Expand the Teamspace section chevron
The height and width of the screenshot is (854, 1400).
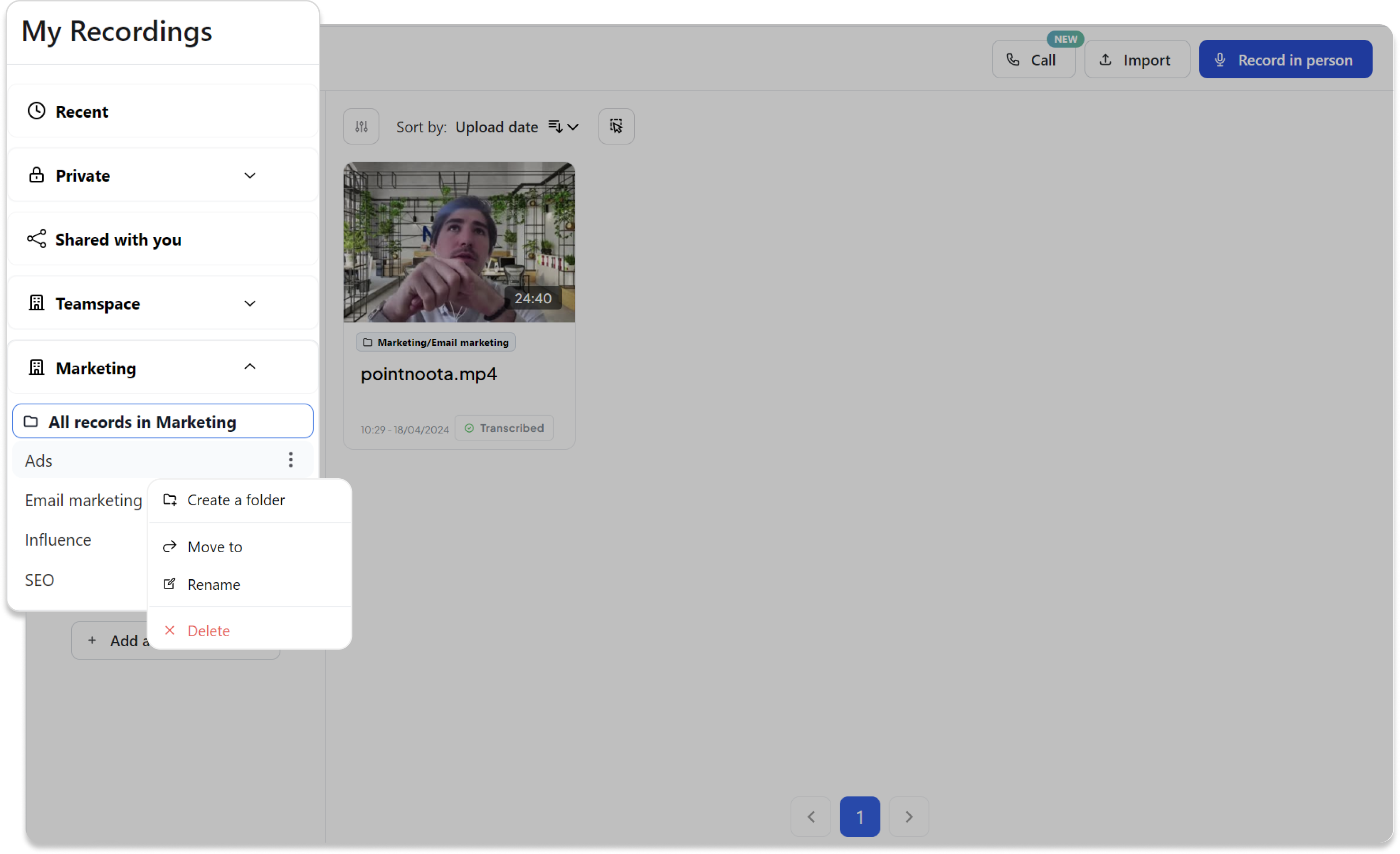(x=250, y=304)
